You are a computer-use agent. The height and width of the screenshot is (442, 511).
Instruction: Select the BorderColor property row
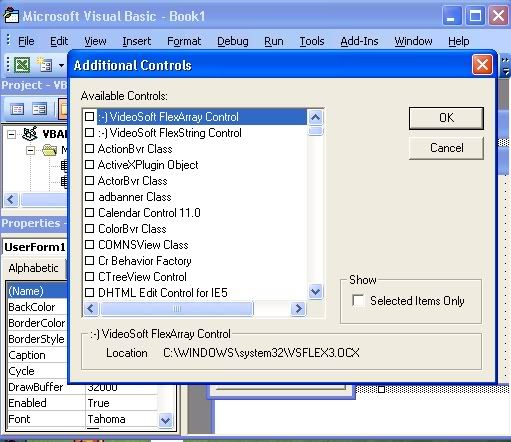coord(37,323)
